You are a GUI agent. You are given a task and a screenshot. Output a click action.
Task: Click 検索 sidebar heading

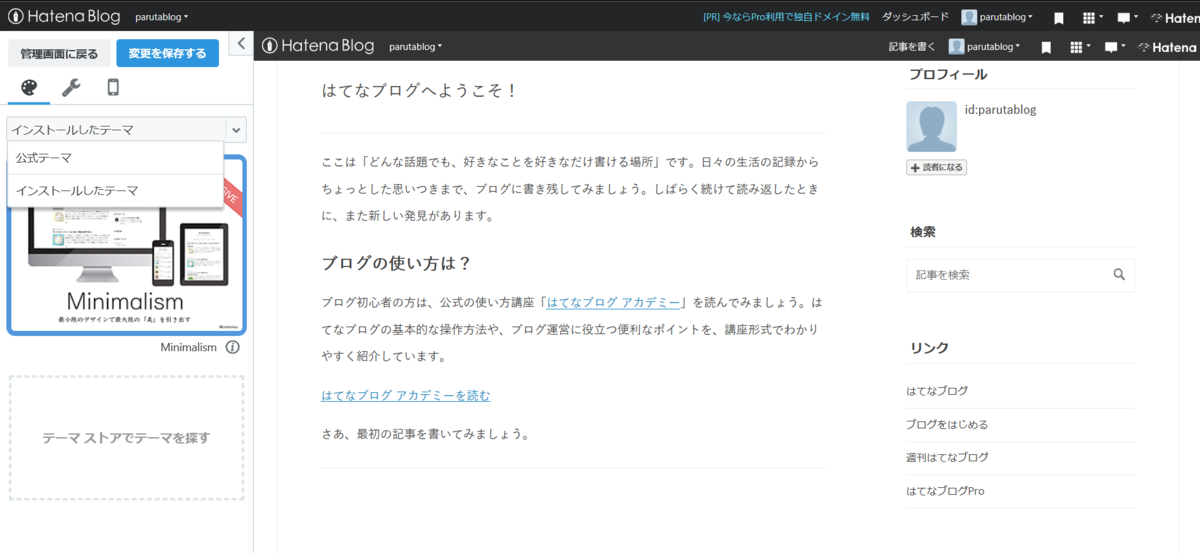click(922, 232)
